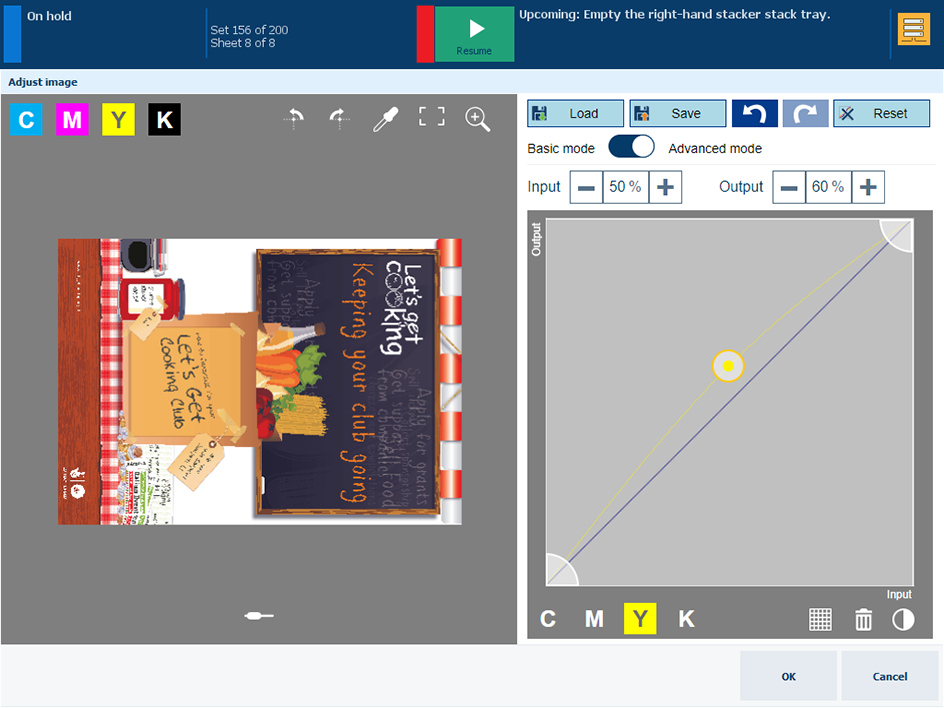Image resolution: width=944 pixels, height=708 pixels.
Task: Rotate image clockwise
Action: coord(339,119)
